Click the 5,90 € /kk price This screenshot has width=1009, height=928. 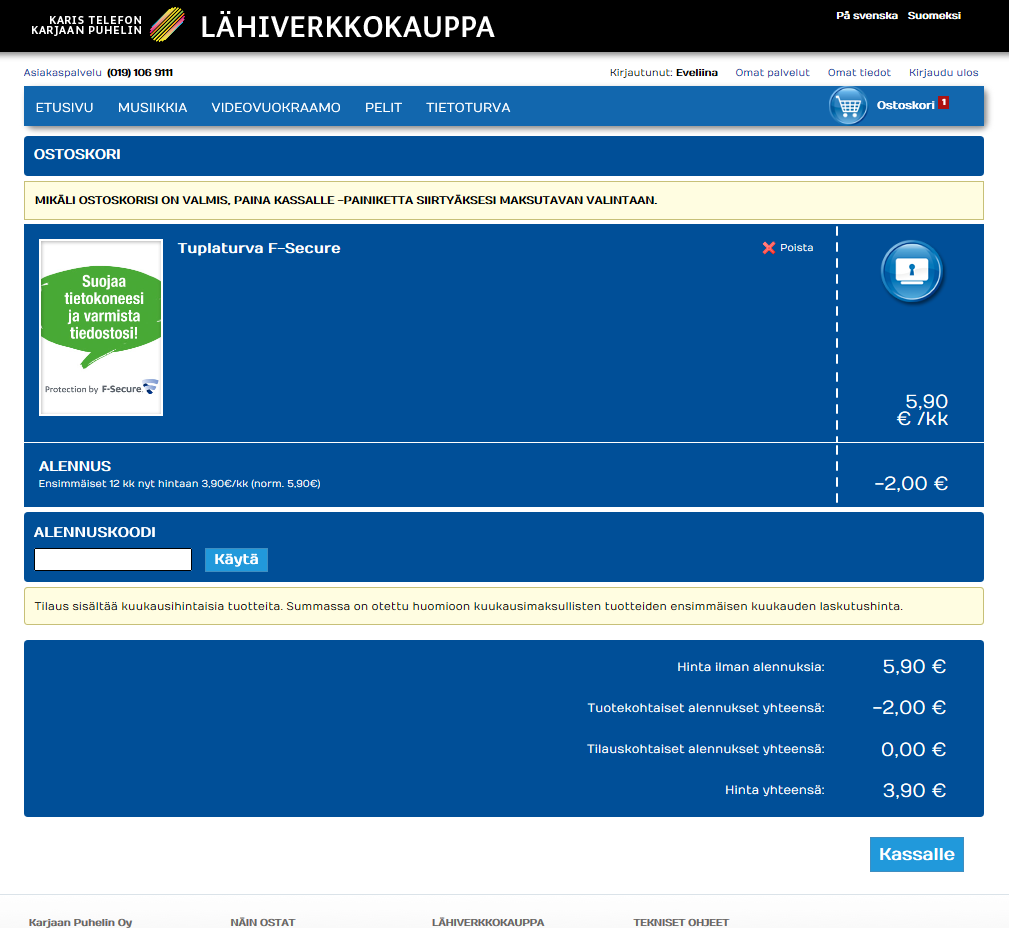click(923, 410)
